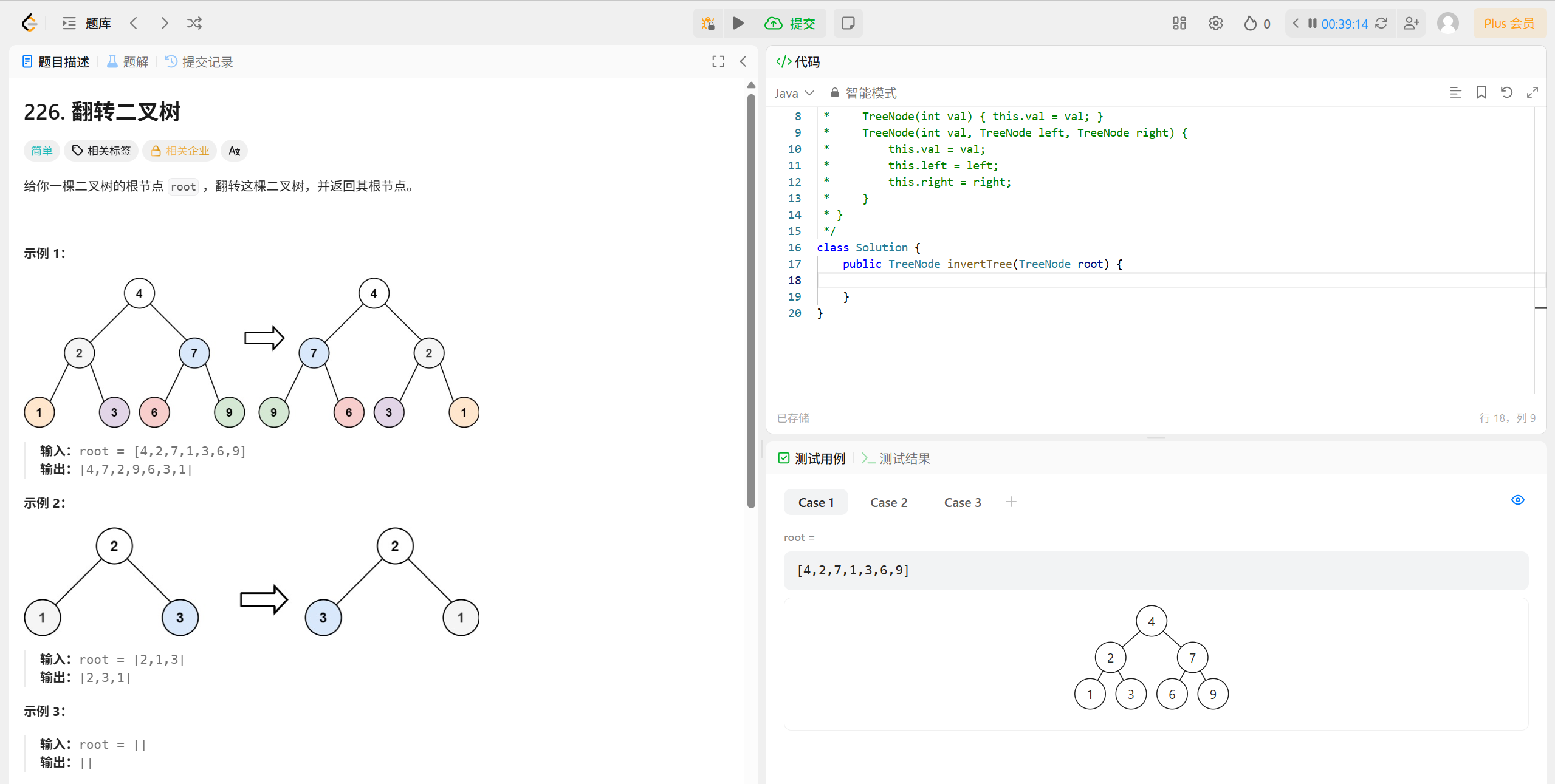This screenshot has width=1555, height=784.
Task: Expand the 相关企业 locked tag
Action: 180,151
